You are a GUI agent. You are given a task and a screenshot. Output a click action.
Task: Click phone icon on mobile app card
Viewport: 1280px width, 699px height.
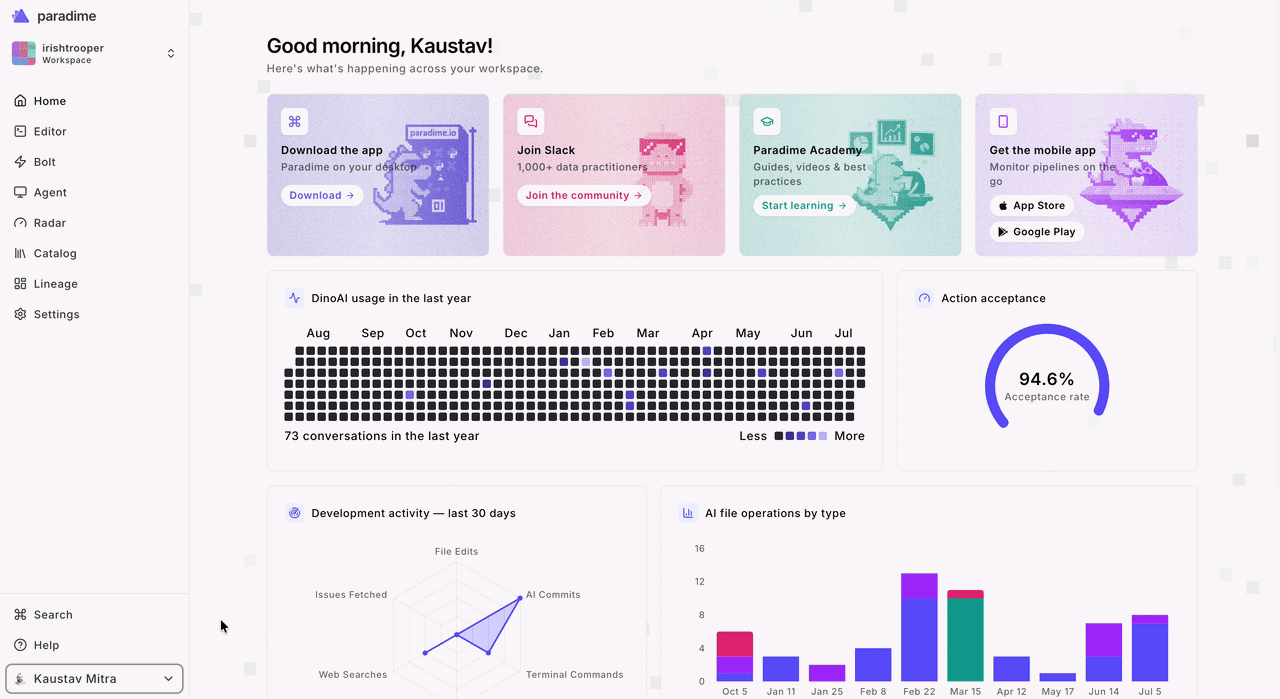(1003, 122)
